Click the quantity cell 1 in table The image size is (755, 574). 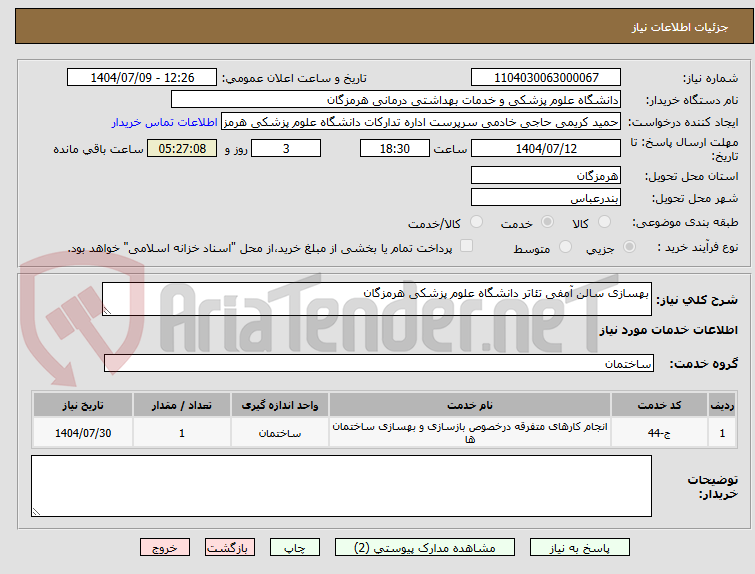tap(182, 433)
